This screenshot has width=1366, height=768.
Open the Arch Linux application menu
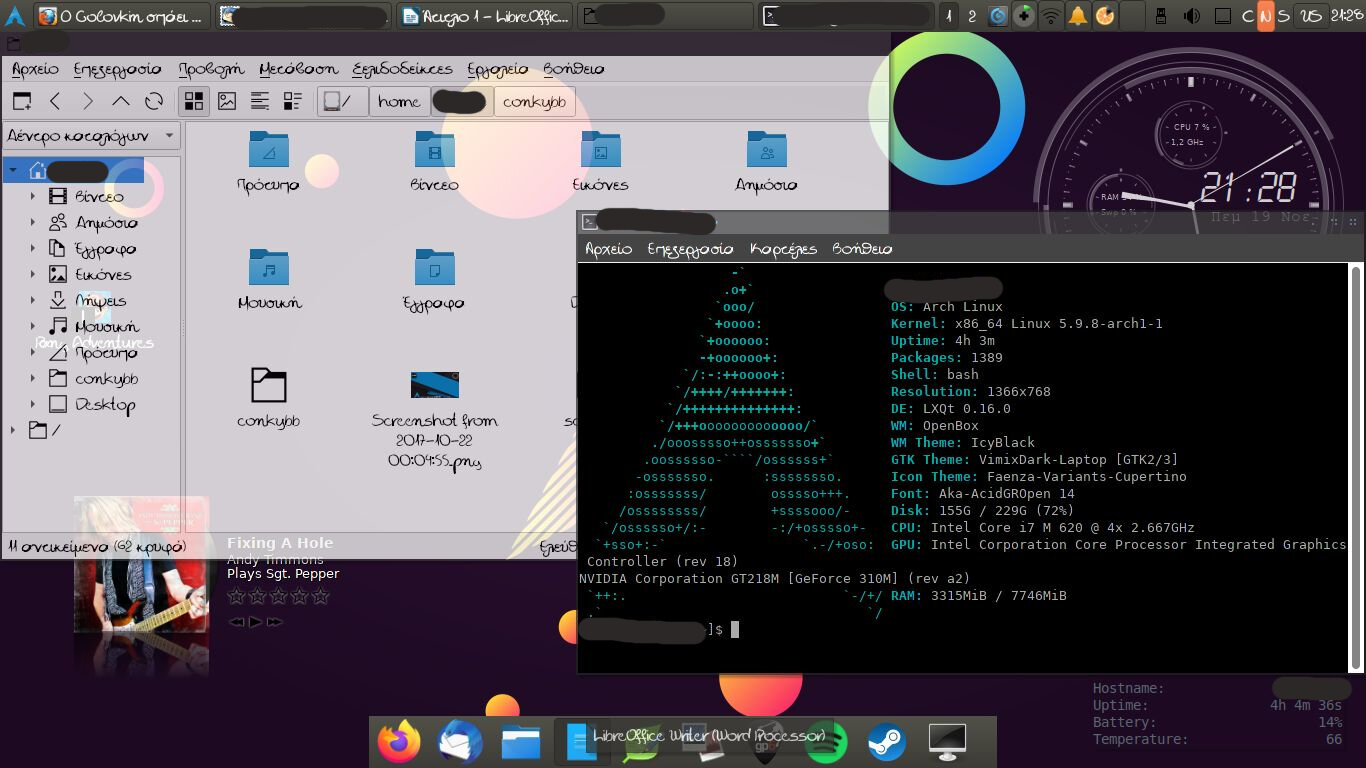tap(15, 16)
